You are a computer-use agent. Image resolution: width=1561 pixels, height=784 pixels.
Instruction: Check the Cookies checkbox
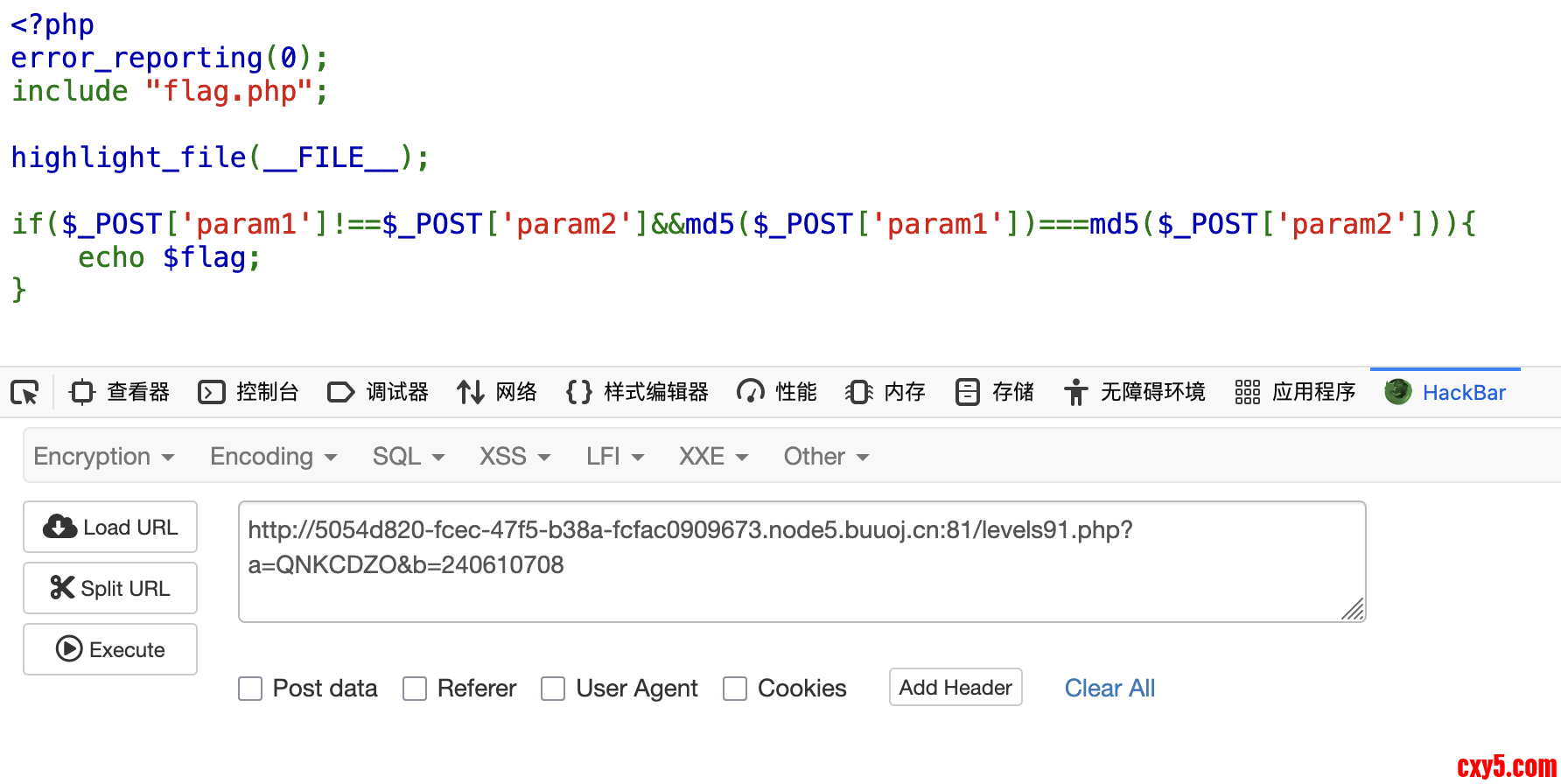pyautogui.click(x=735, y=689)
